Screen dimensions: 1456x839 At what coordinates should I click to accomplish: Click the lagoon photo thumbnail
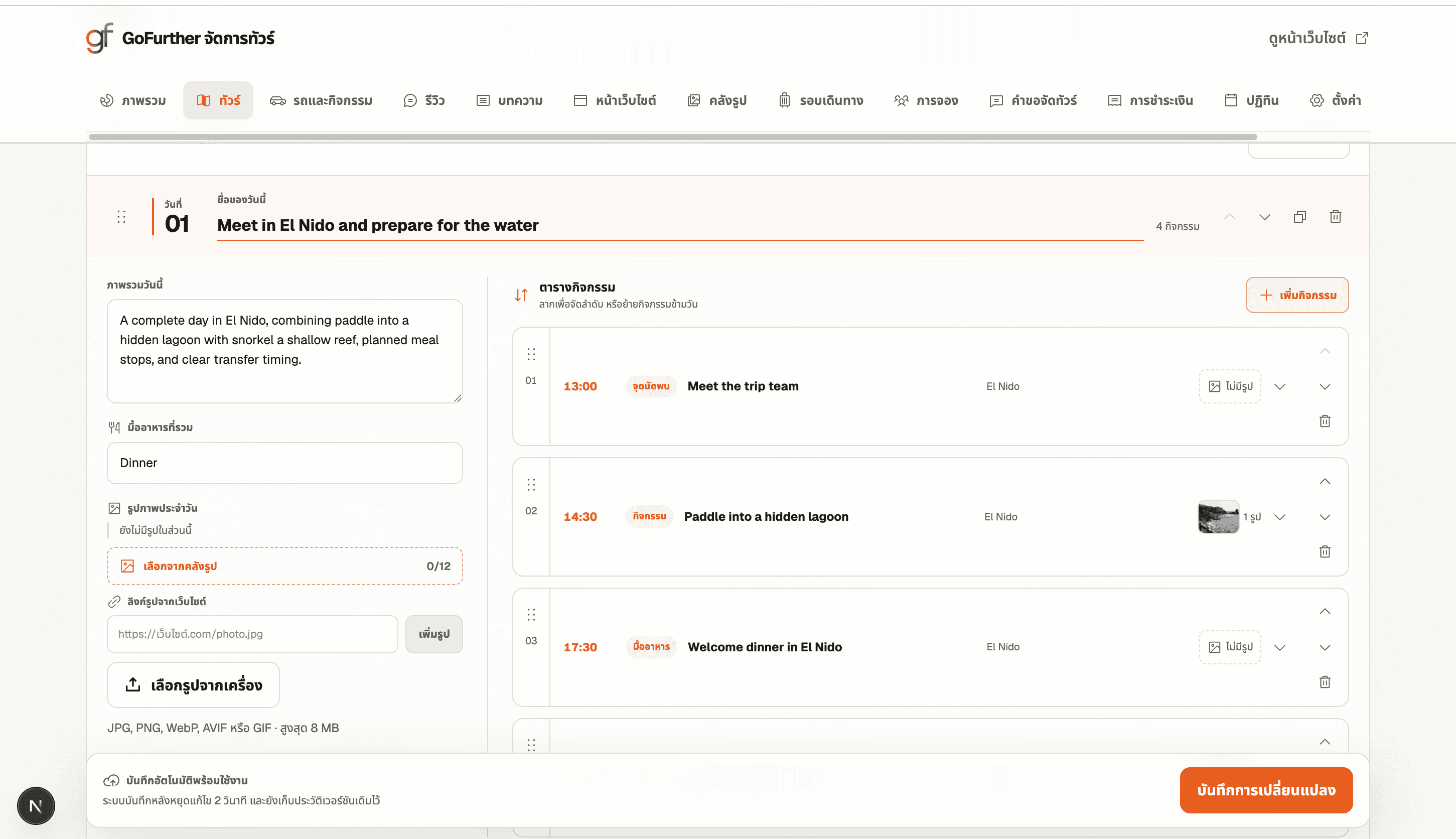pyautogui.click(x=1218, y=517)
